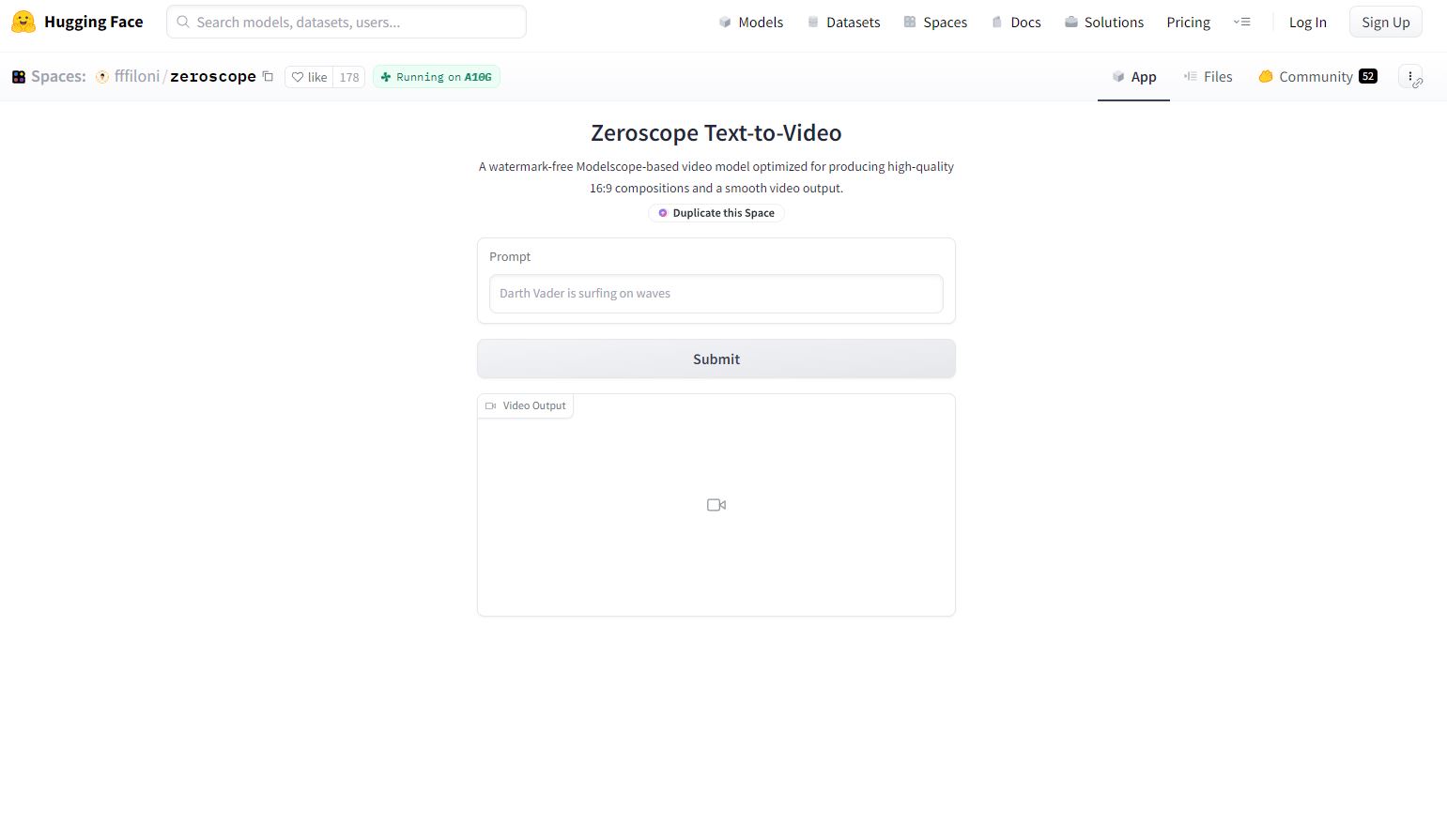Image resolution: width=1447 pixels, height=840 pixels.
Task: Expand the extra navigation menu icon
Action: pos(1241,22)
